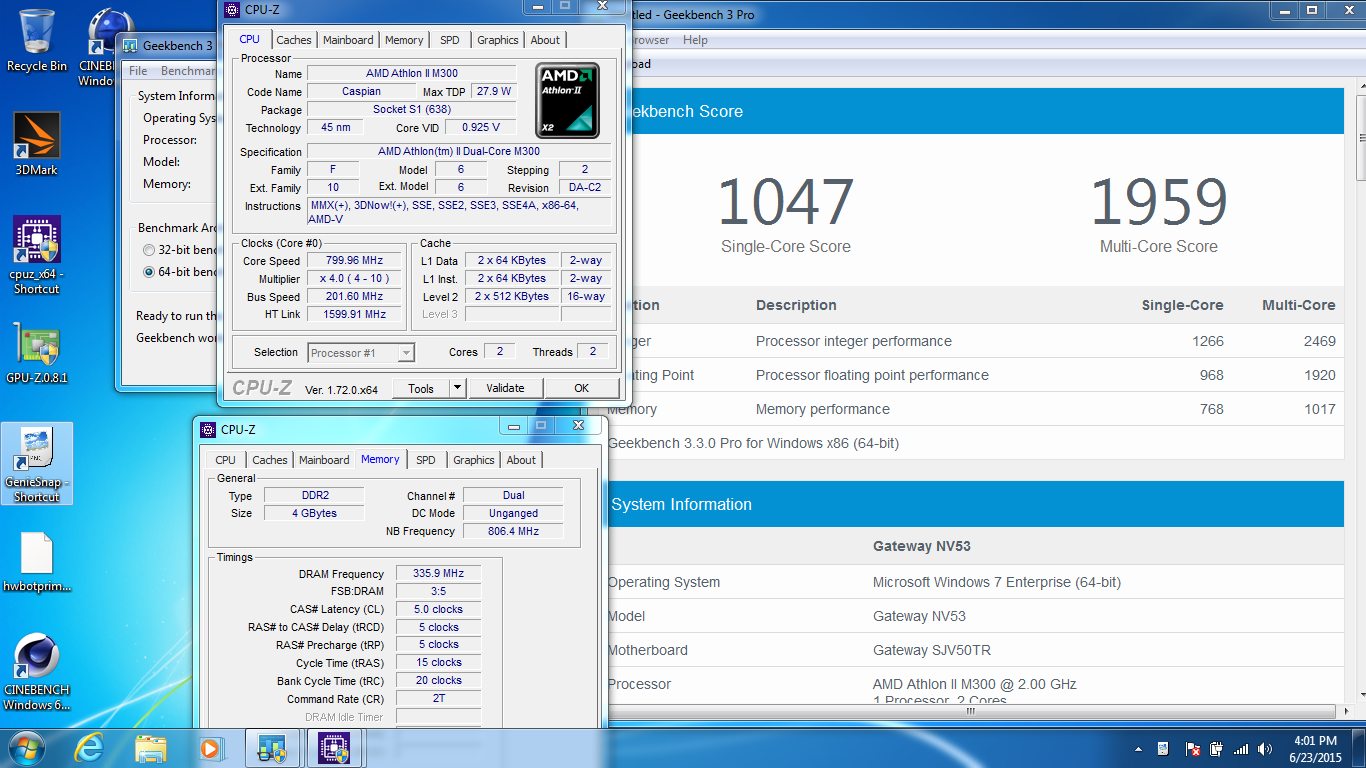The width and height of the screenshot is (1366, 768).
Task: Click the Core Speed value 799.96 MHz
Action: tap(354, 261)
